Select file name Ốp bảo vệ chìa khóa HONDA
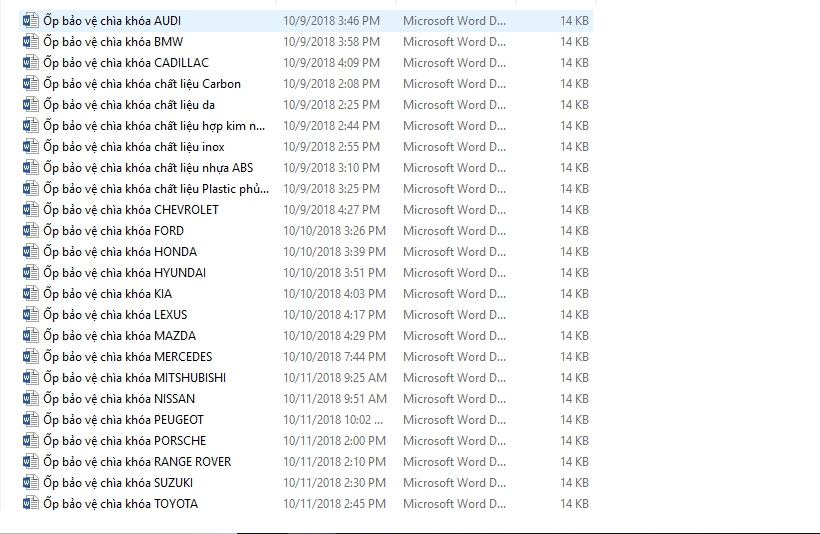The height and width of the screenshot is (534, 820). pyautogui.click(x=120, y=252)
